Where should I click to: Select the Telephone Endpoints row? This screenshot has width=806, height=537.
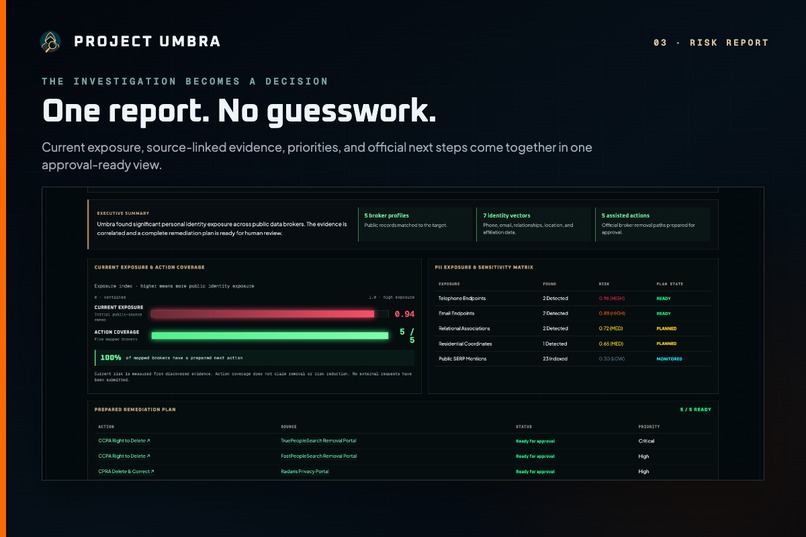click(x=573, y=299)
